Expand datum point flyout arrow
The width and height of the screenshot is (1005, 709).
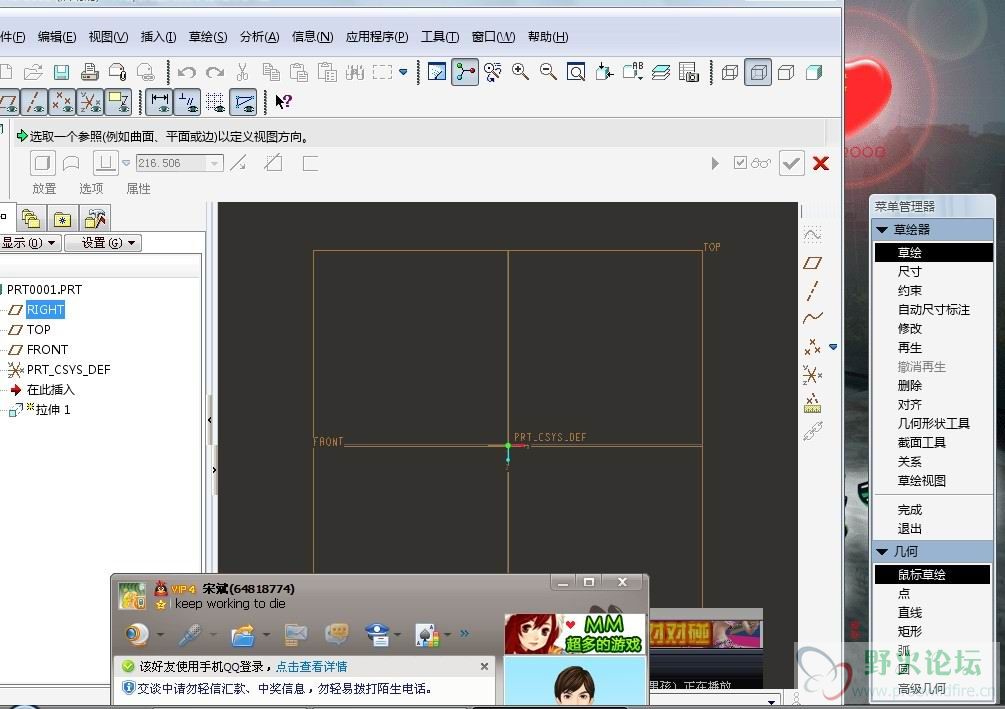(x=833, y=347)
